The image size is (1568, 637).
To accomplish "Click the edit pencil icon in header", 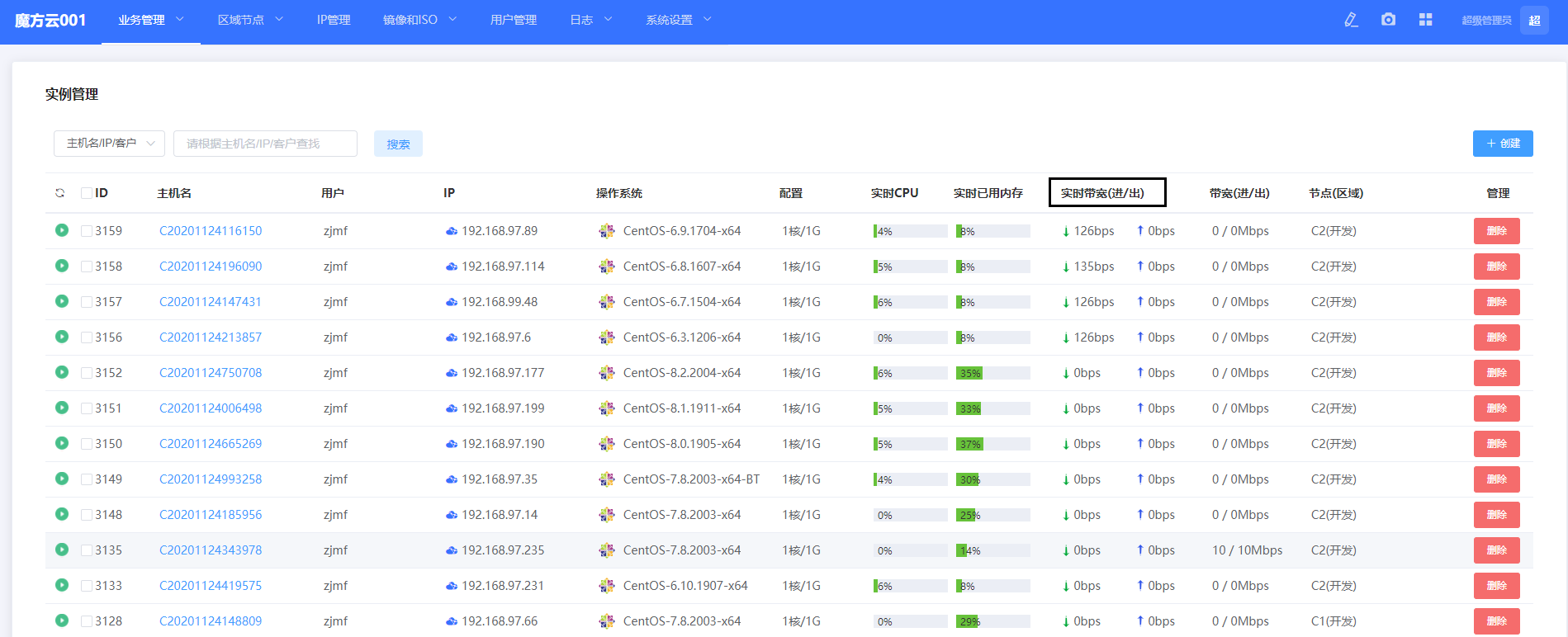I will pyautogui.click(x=1351, y=20).
